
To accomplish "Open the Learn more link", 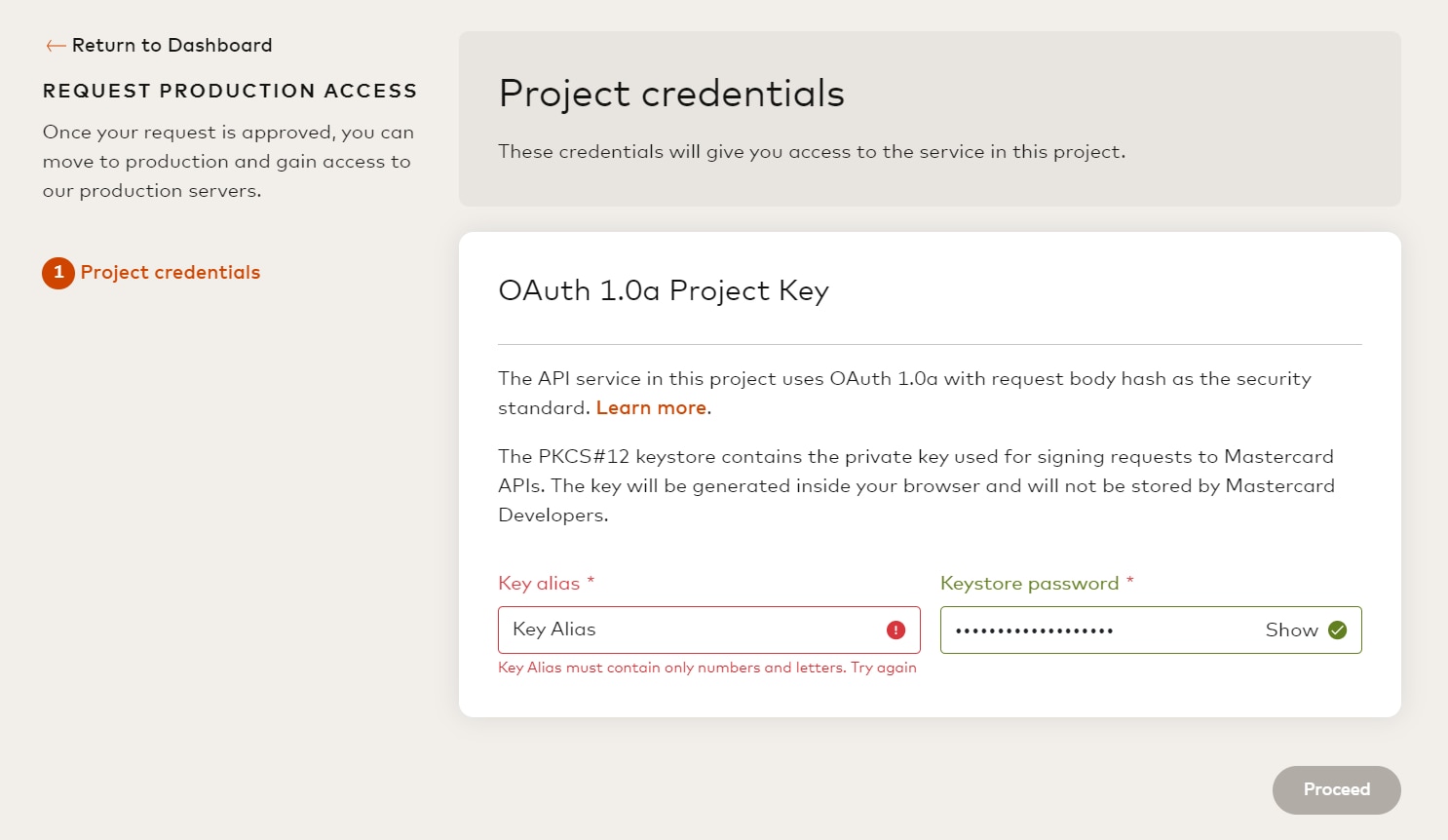I will tap(651, 408).
